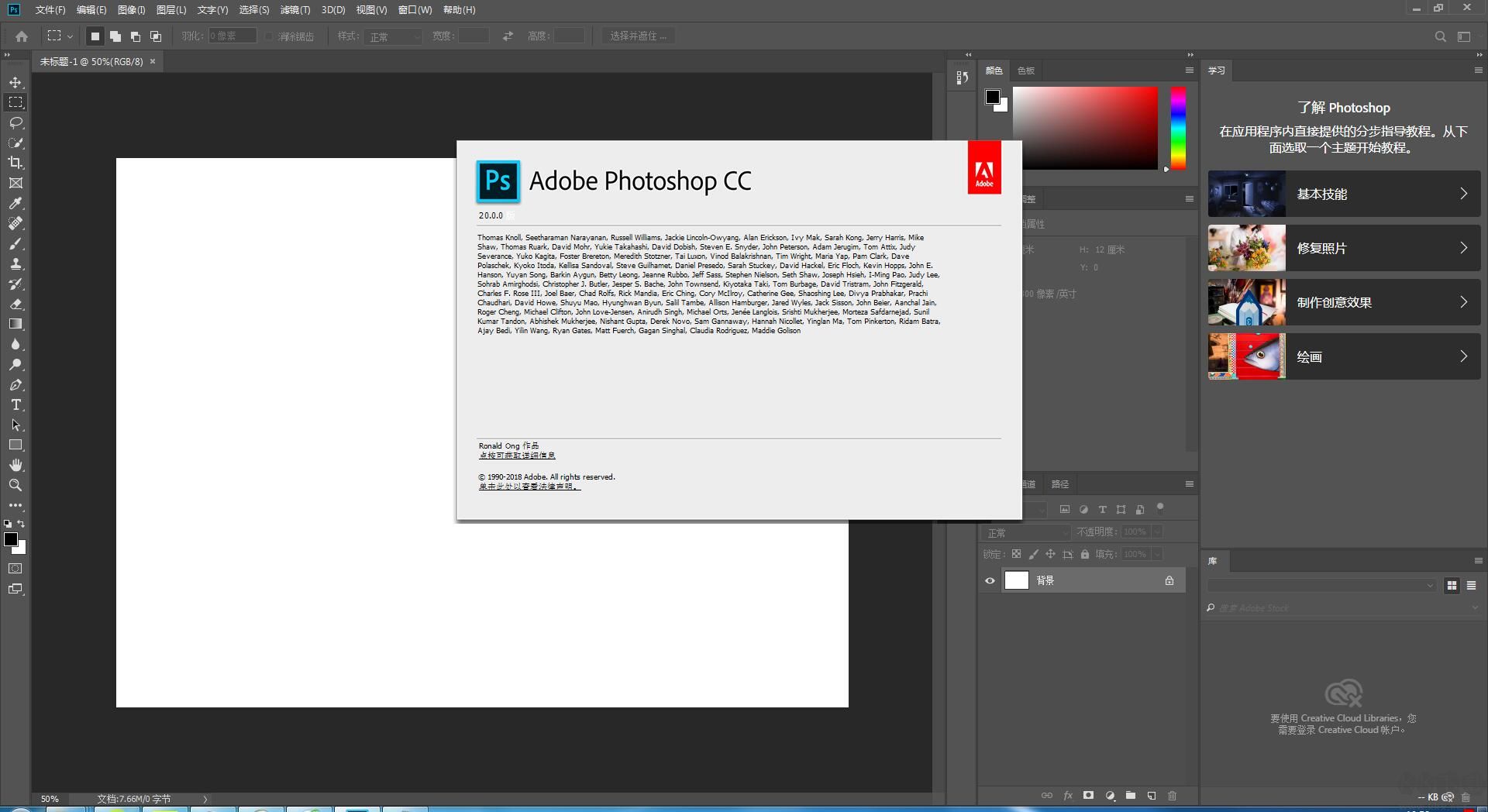Switch to the 色板 tab

pos(1025,70)
